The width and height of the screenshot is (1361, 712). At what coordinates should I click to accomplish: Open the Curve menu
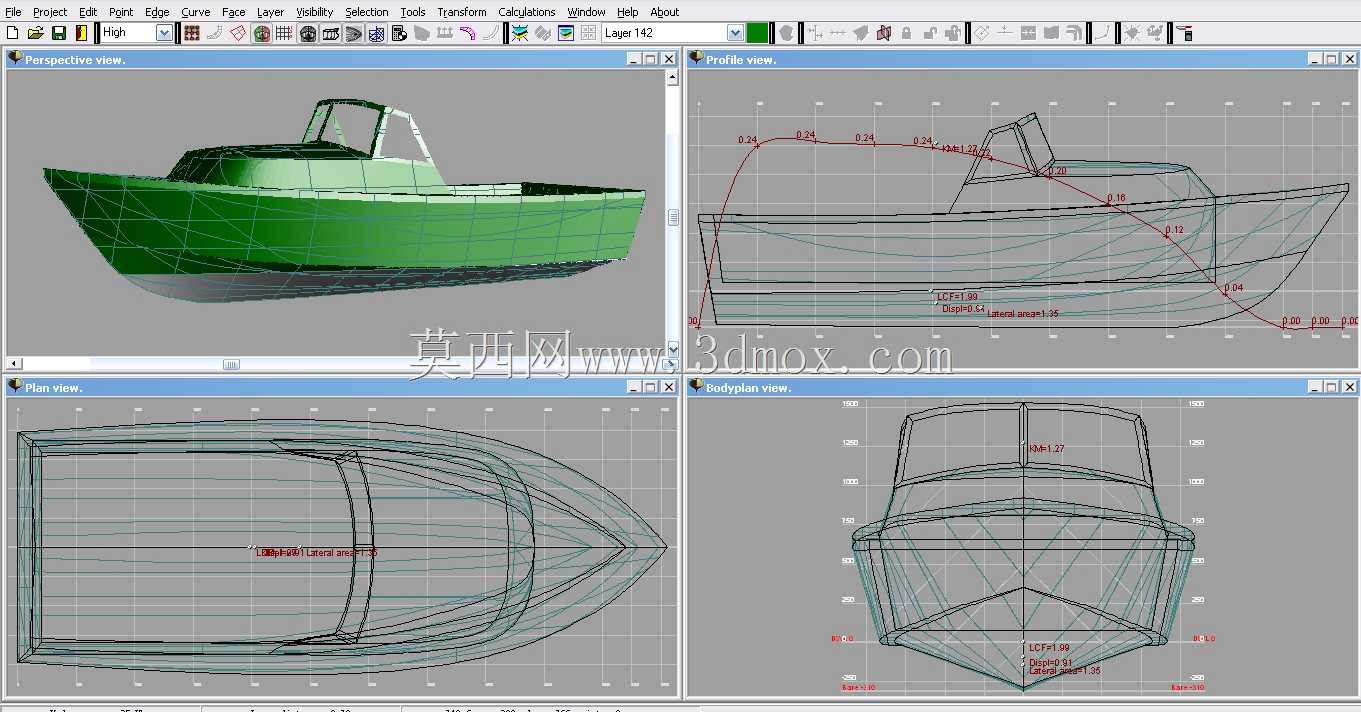pyautogui.click(x=196, y=12)
